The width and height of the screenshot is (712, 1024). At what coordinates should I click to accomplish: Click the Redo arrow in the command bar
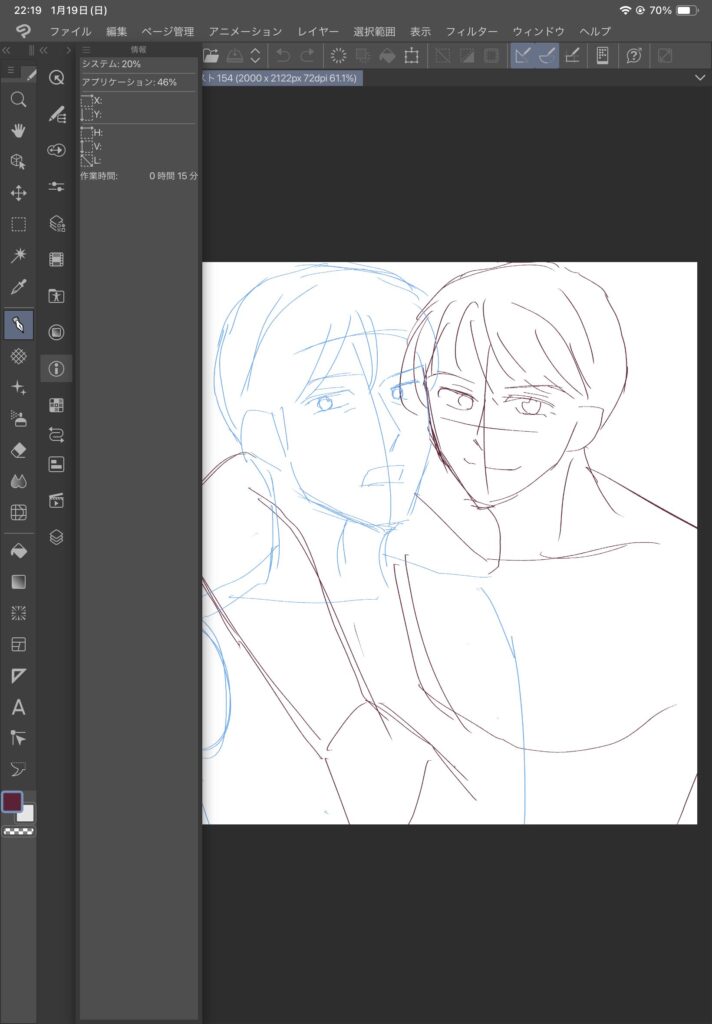tap(307, 56)
